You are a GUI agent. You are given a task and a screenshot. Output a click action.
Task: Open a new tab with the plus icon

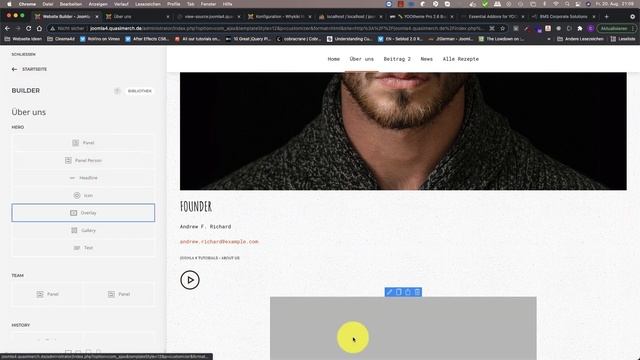607,17
